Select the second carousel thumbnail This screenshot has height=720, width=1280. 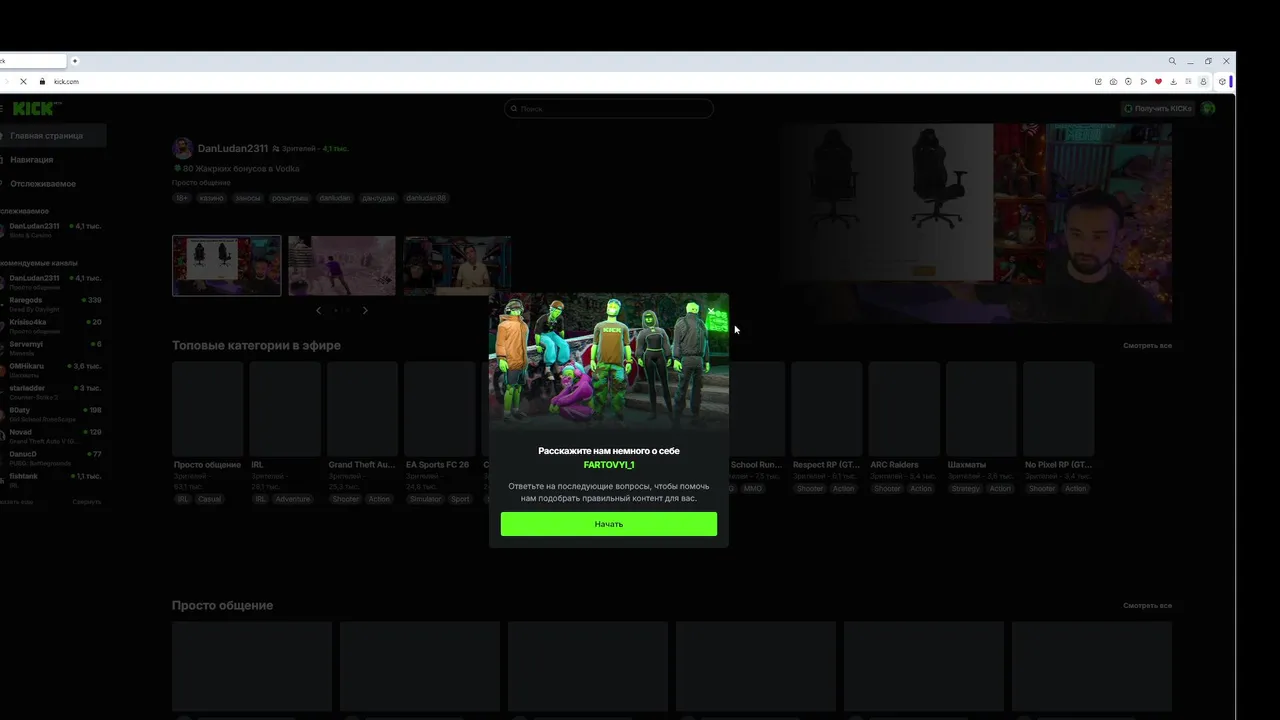pos(342,266)
